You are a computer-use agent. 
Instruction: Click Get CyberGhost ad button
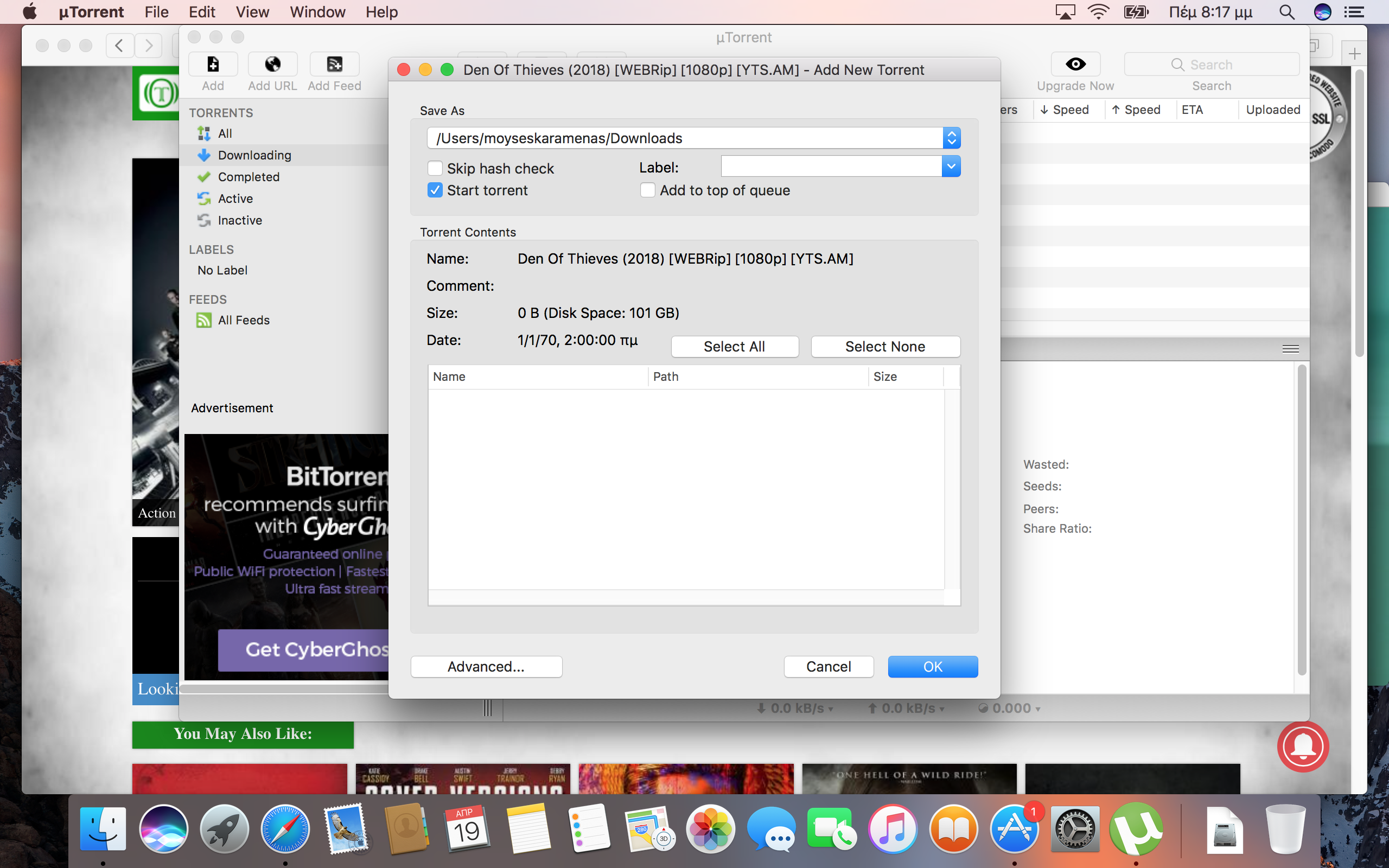coord(304,650)
